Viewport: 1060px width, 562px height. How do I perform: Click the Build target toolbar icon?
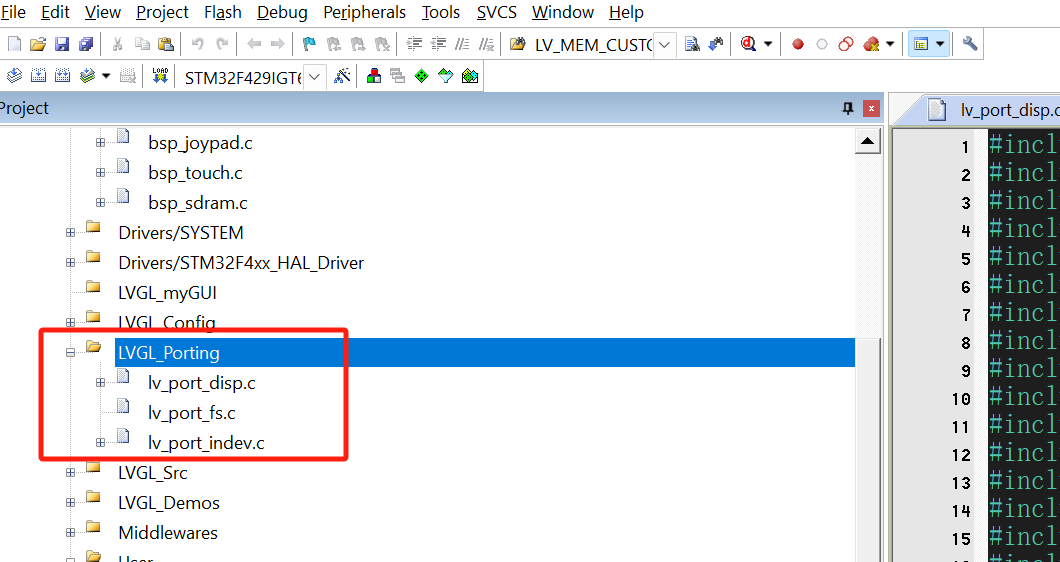pyautogui.click(x=38, y=76)
